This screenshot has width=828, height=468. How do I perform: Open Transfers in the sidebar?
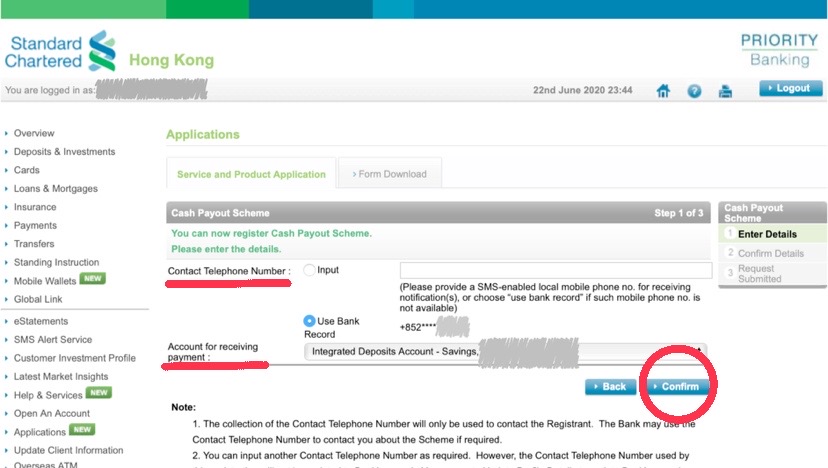[x=34, y=244]
